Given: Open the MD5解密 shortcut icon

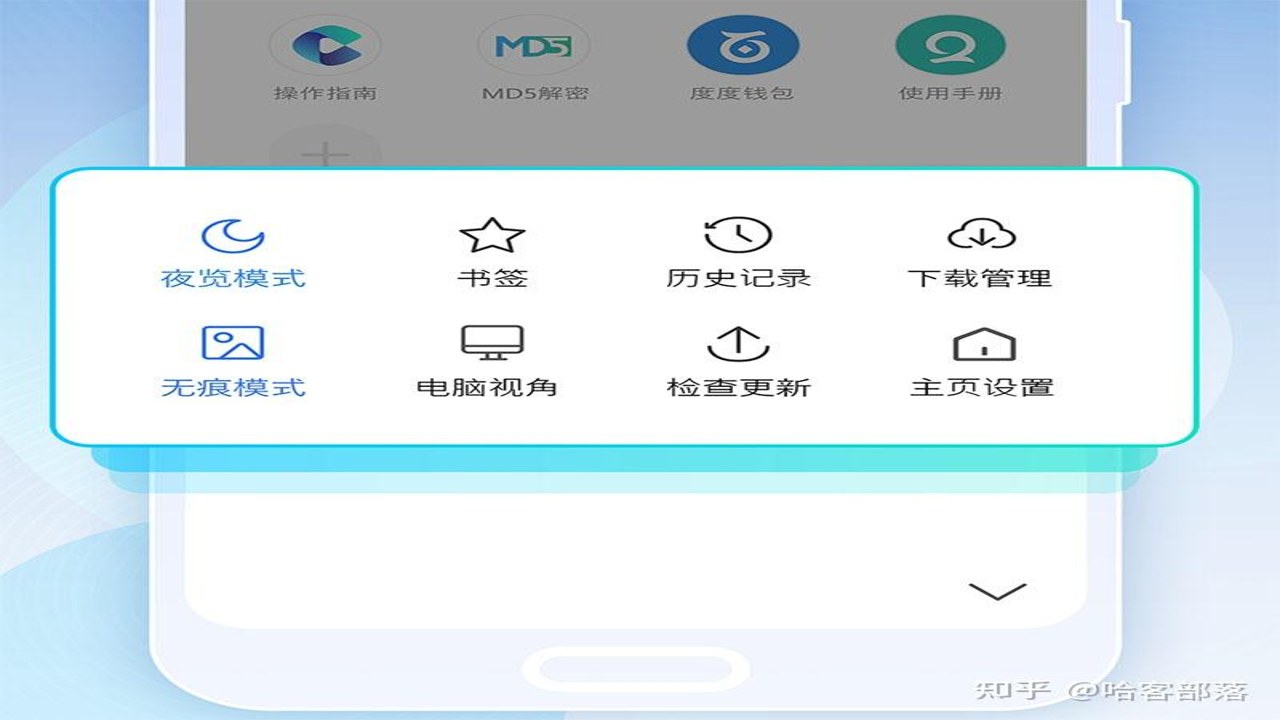Looking at the screenshot, I should point(534,45).
